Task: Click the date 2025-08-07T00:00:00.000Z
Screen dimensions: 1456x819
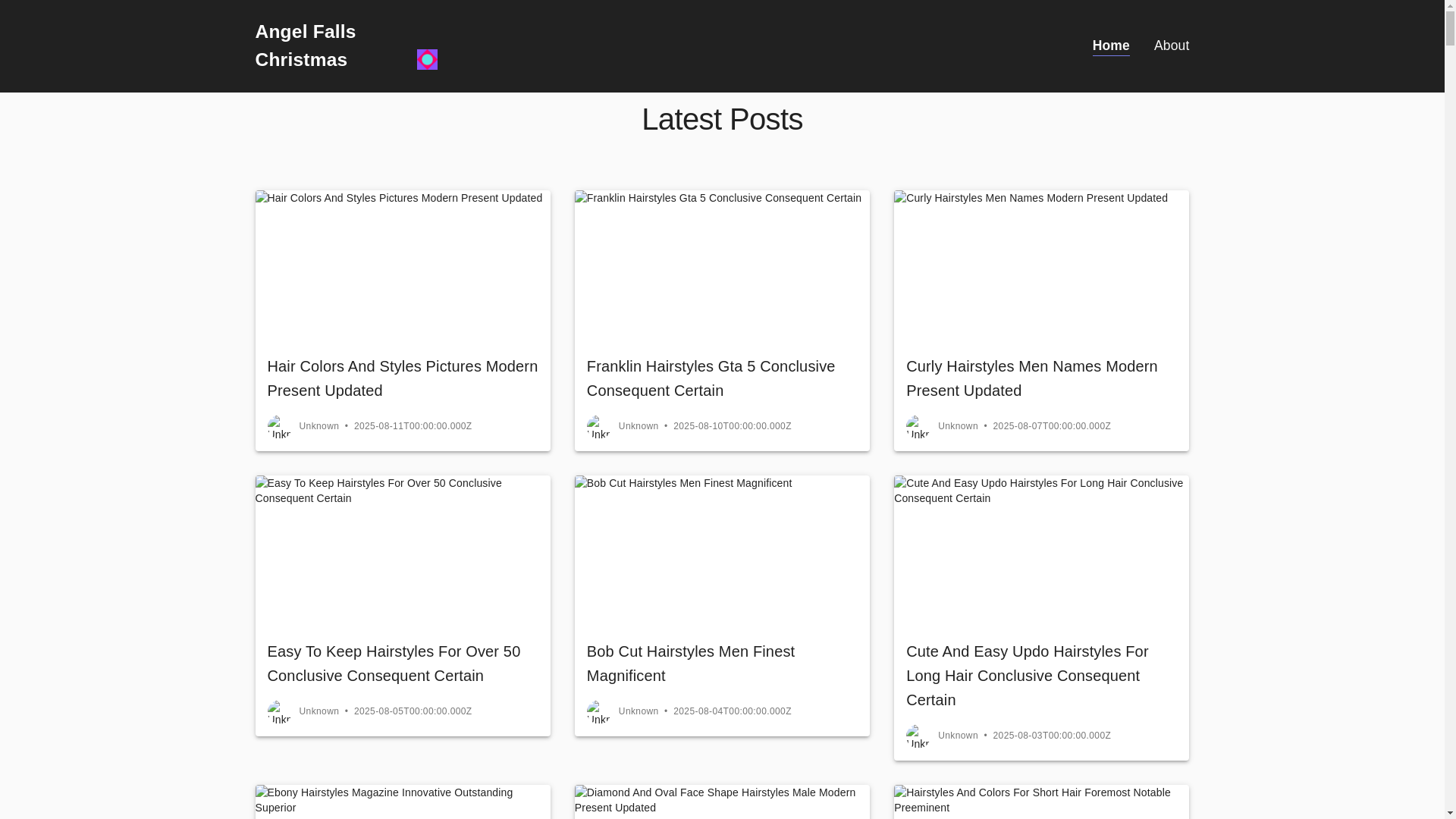Action: [1052, 426]
